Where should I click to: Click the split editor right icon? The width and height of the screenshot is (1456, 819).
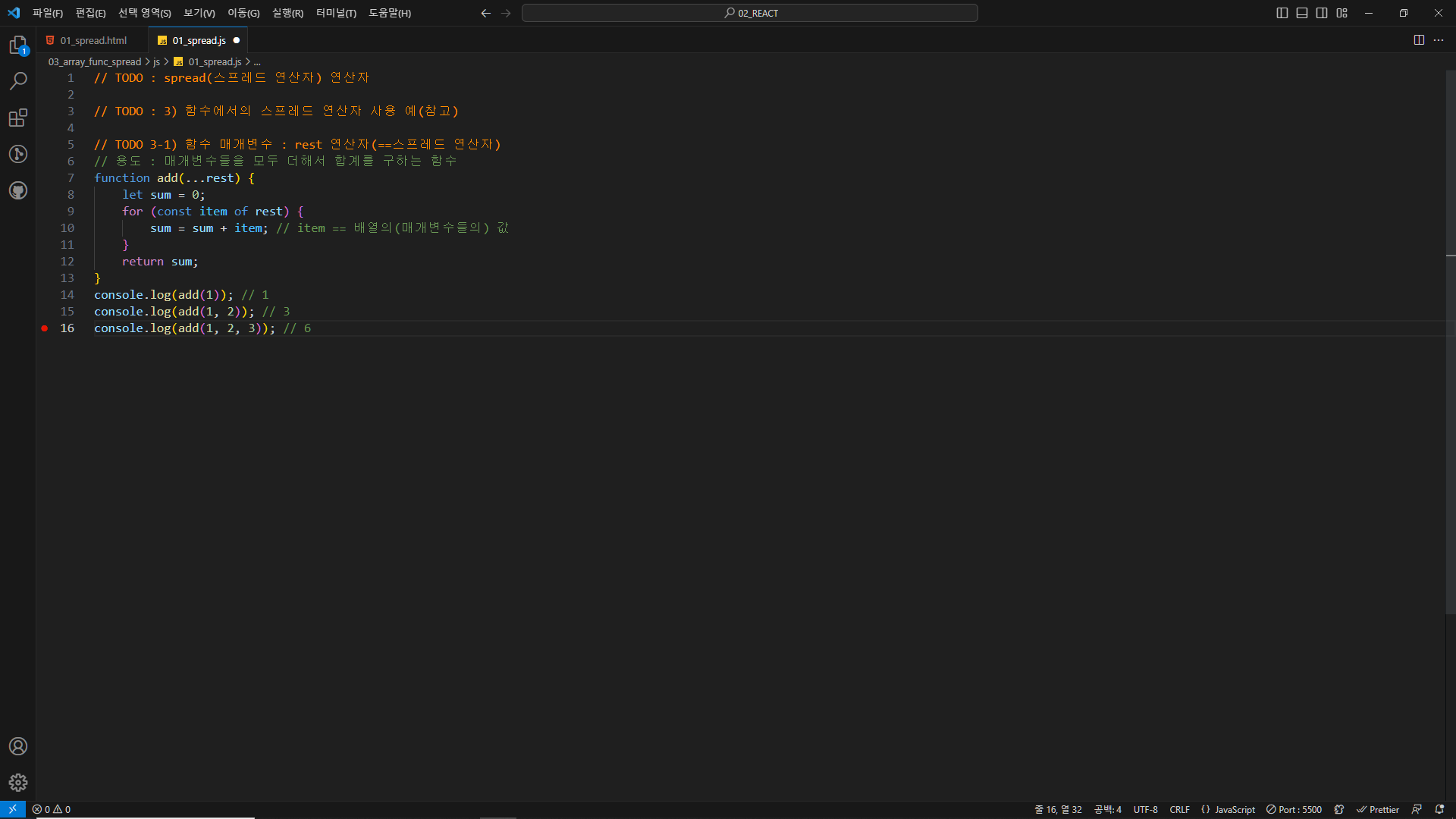point(1419,40)
